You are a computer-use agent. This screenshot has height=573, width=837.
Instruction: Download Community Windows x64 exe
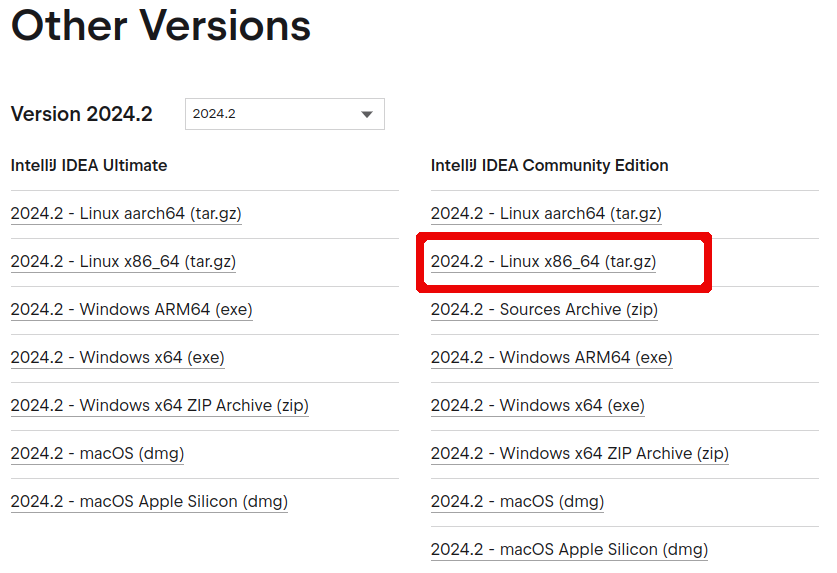(x=537, y=406)
